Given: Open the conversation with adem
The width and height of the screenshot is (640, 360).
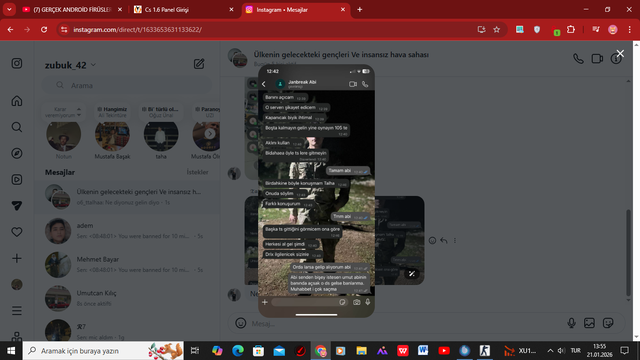Looking at the screenshot, I should pos(127,231).
